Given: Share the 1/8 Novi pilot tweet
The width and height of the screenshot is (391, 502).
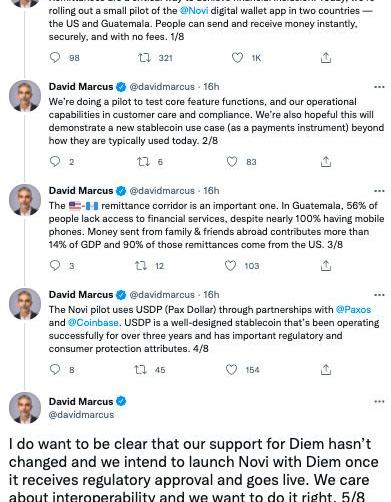Looking at the screenshot, I should point(326,58).
